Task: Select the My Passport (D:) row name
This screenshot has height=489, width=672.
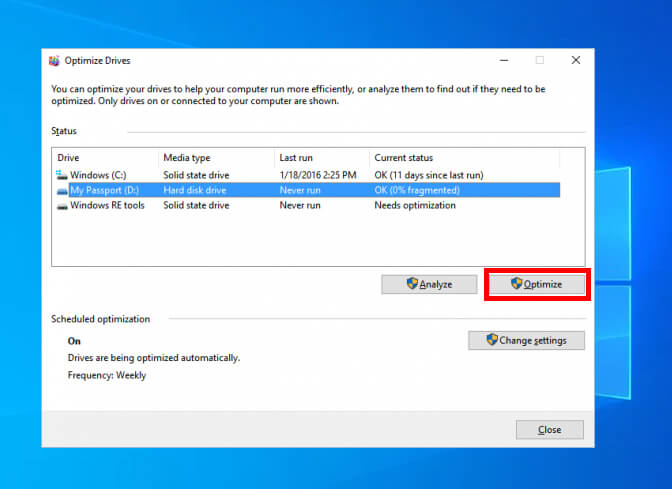Action: 104,190
